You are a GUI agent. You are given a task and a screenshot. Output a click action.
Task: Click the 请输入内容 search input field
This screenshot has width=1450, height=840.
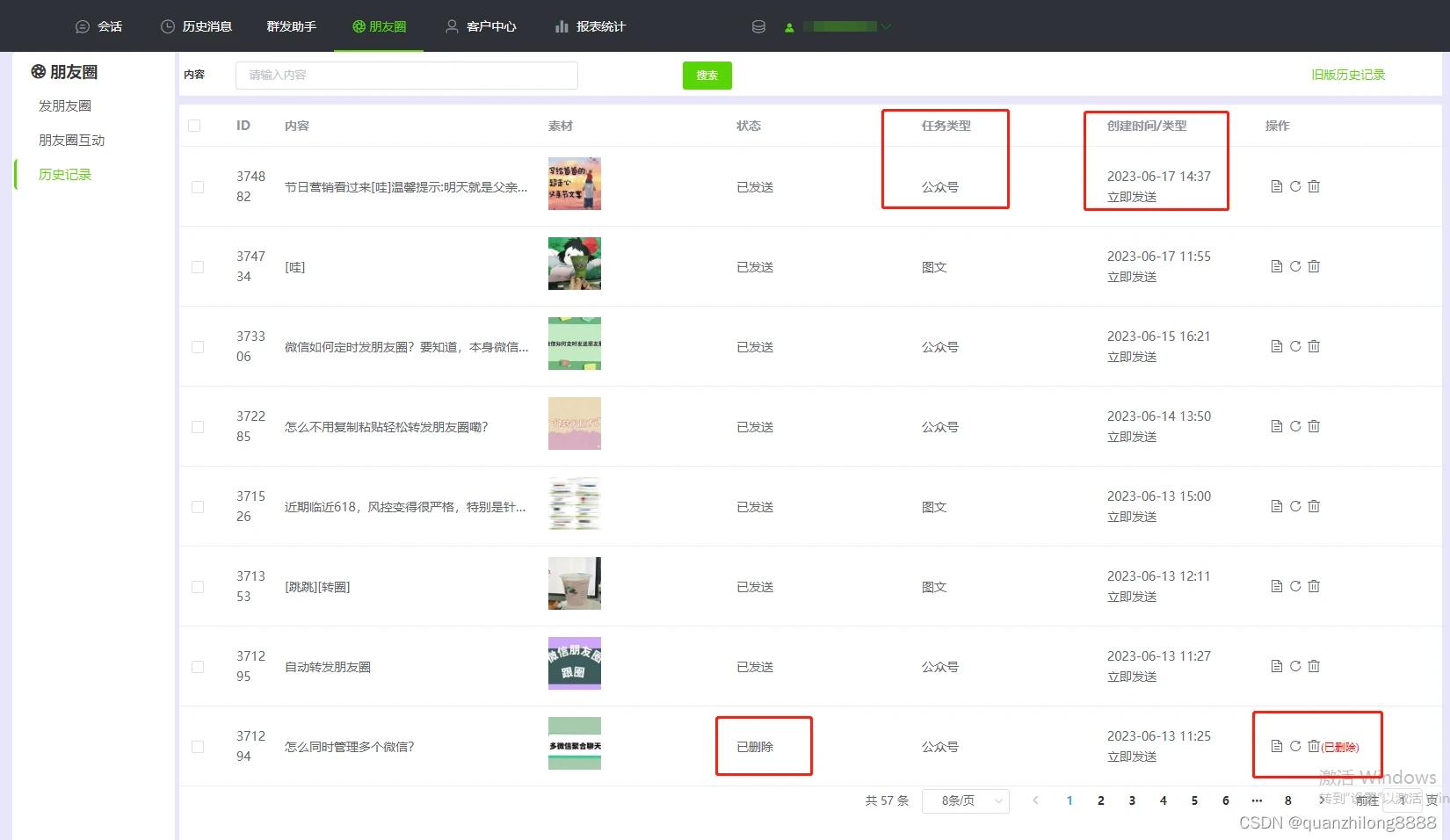click(x=406, y=76)
